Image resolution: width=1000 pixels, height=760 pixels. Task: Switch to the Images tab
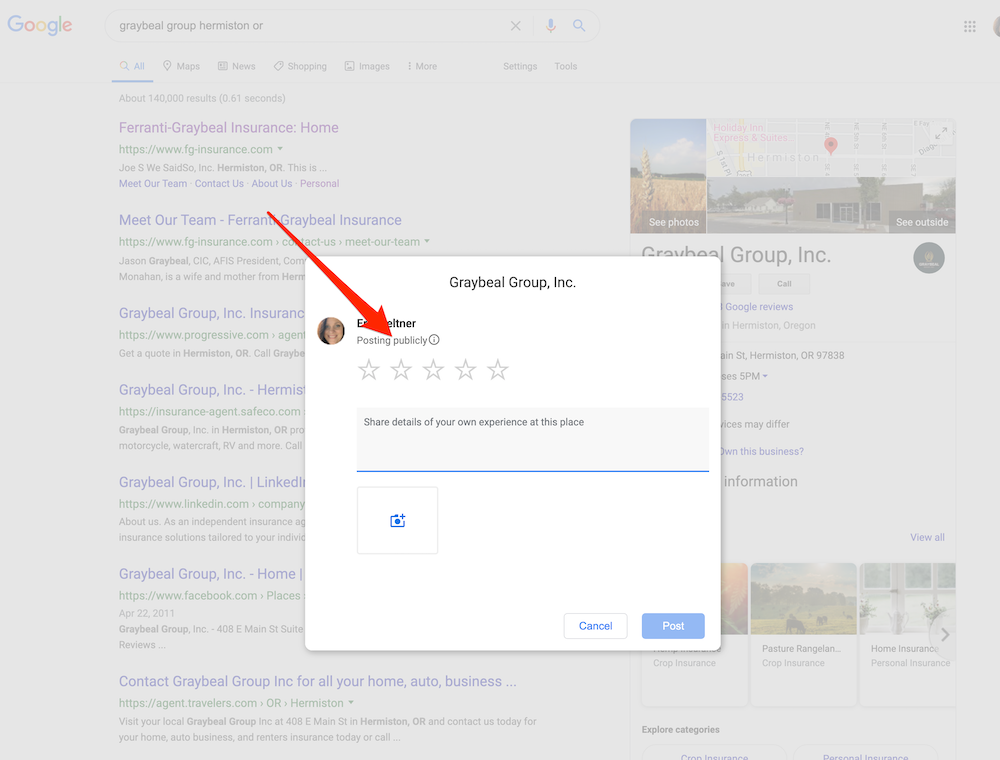[x=367, y=66]
